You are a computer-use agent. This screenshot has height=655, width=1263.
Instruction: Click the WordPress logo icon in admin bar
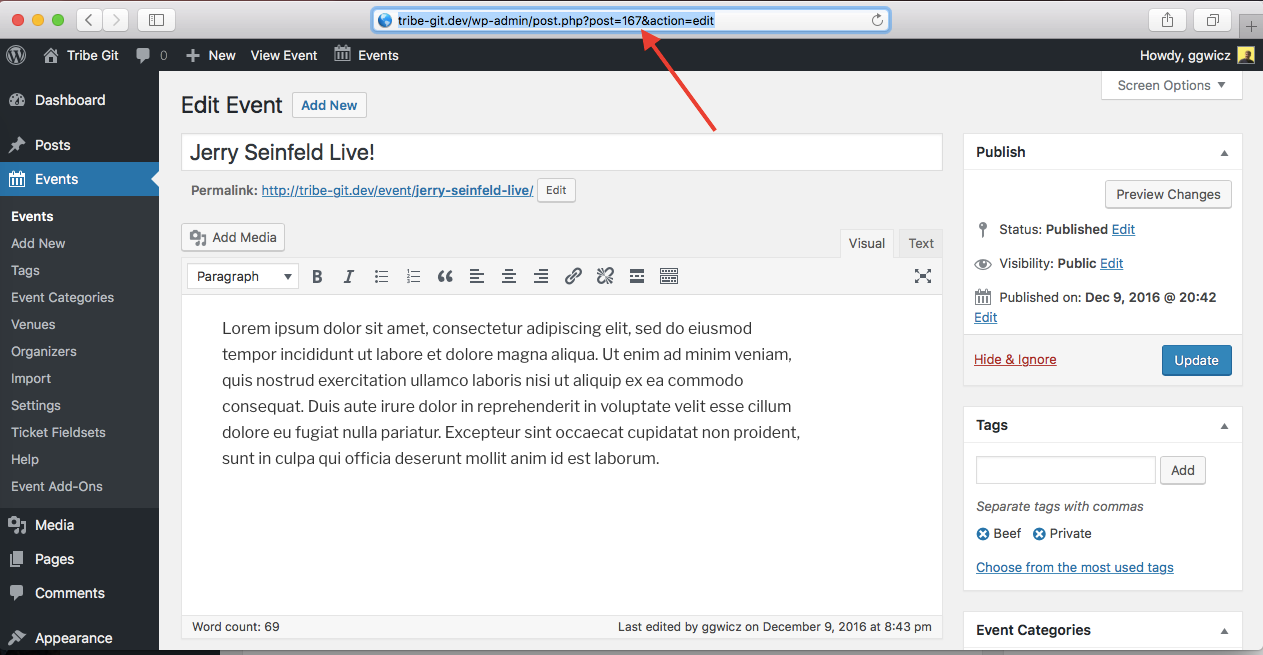coord(16,55)
